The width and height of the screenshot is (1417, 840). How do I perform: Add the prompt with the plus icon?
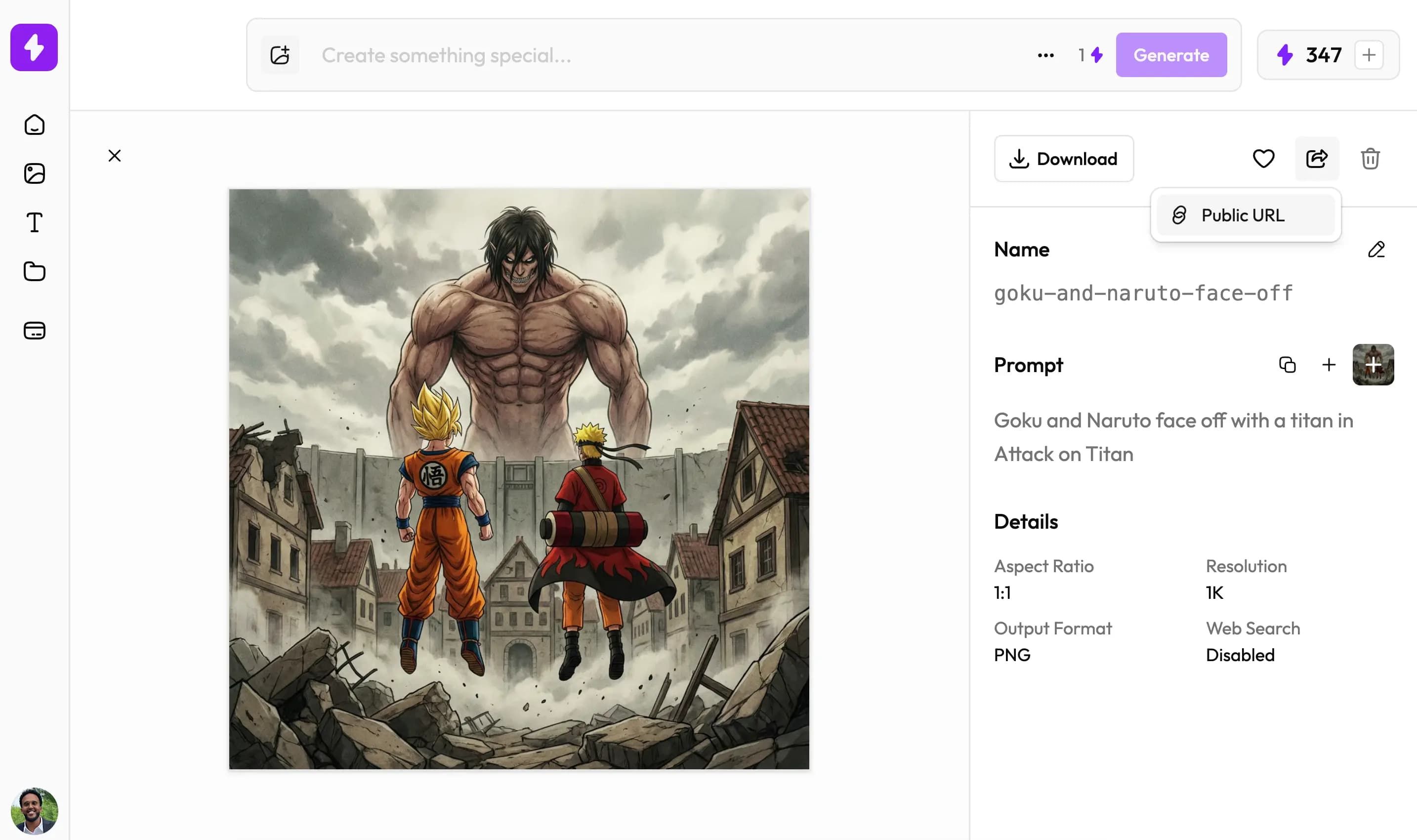[x=1329, y=365]
